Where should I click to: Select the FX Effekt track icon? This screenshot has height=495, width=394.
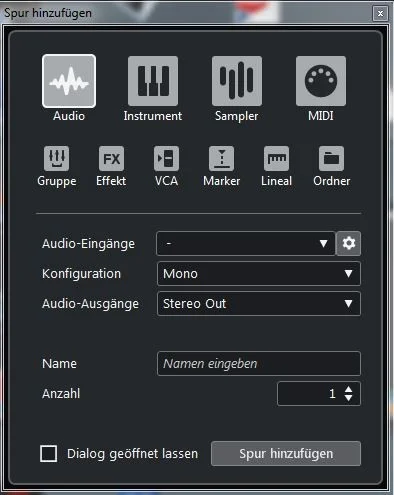(x=111, y=158)
